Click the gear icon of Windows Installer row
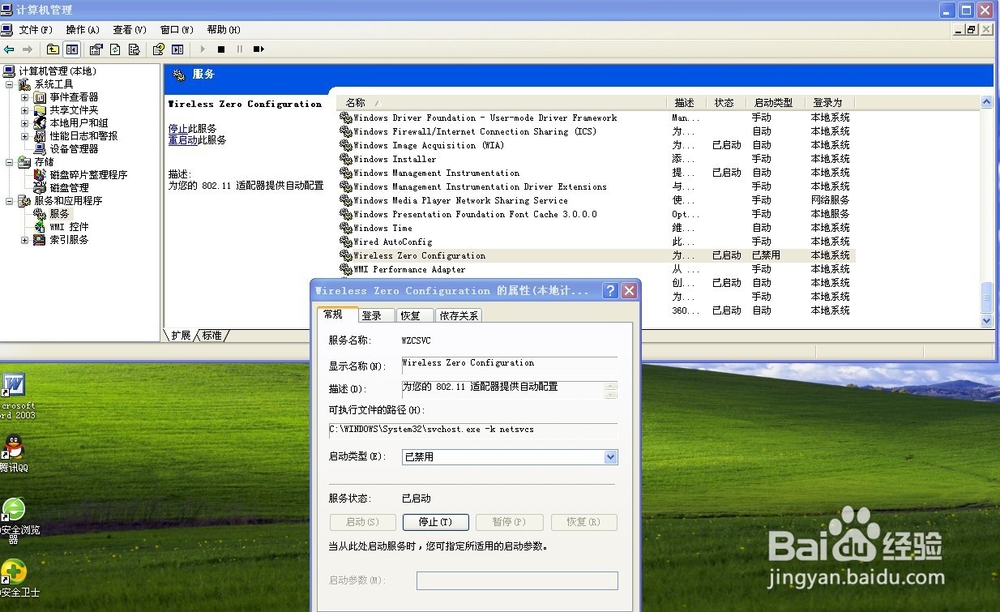The height and width of the screenshot is (612, 1000). pyautogui.click(x=346, y=159)
